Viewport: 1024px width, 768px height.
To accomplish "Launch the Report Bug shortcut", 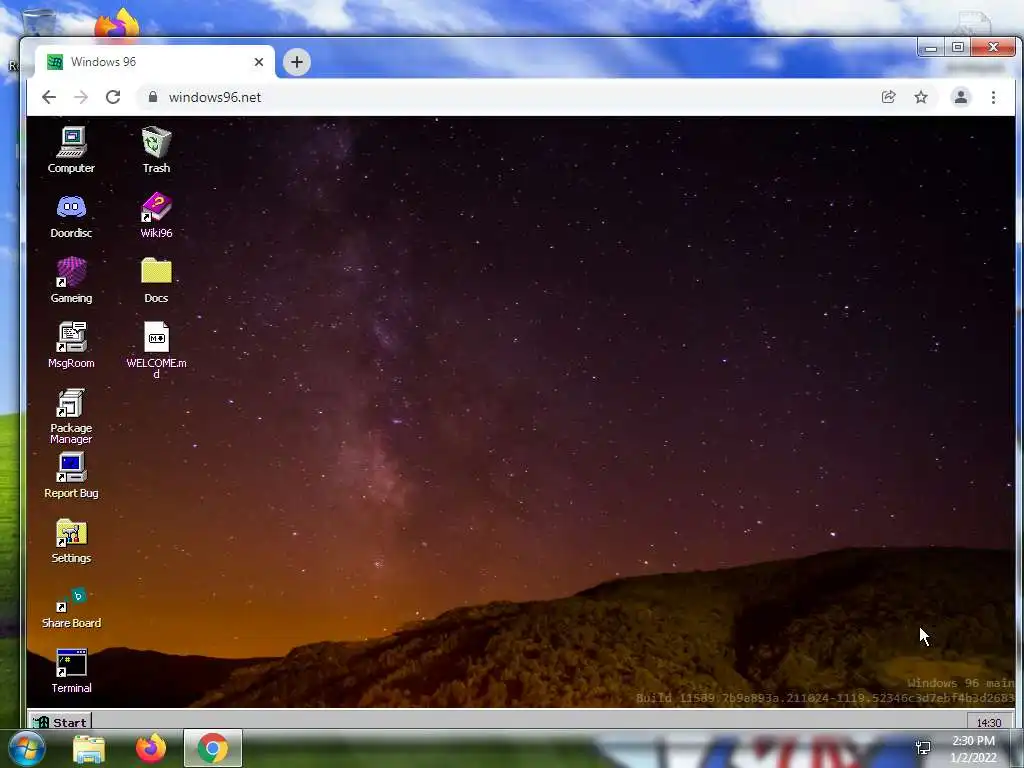I will tap(71, 475).
